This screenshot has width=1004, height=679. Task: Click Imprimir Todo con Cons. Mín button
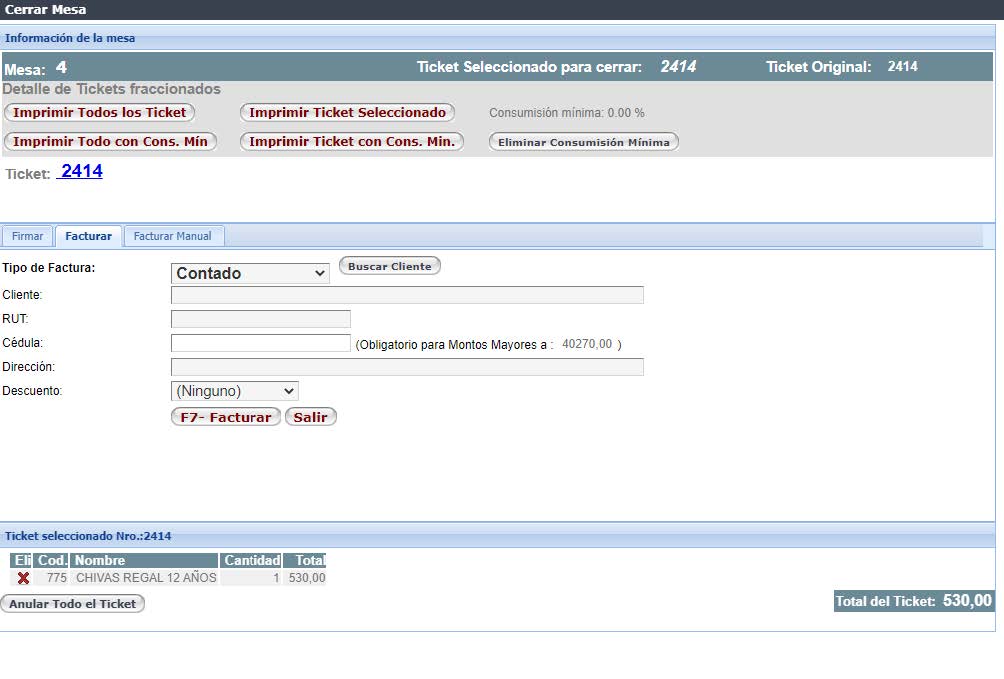point(110,142)
